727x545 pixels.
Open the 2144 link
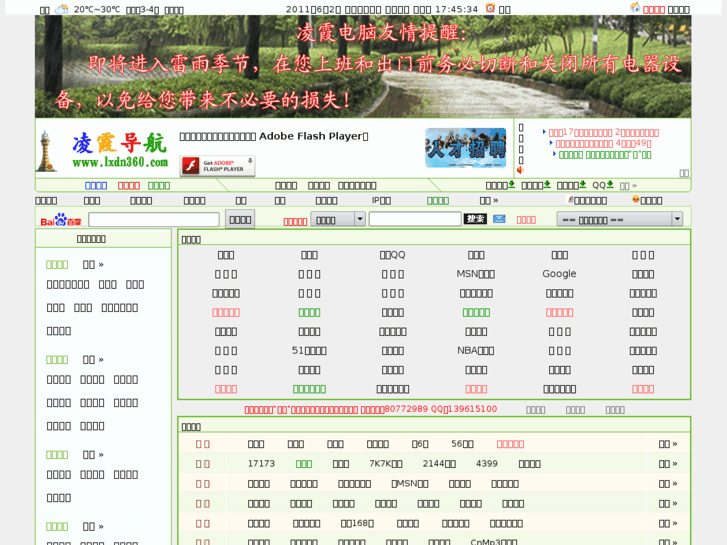pyautogui.click(x=439, y=464)
